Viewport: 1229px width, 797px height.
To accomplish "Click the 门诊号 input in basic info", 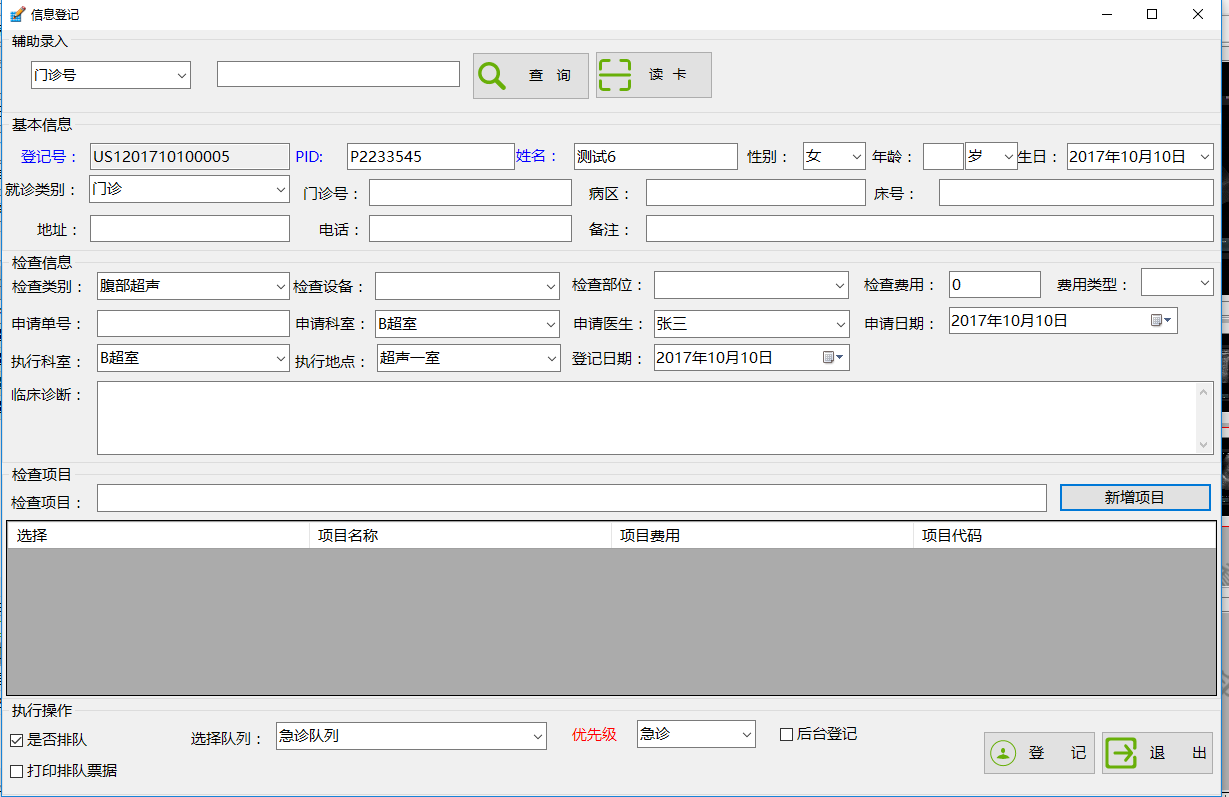I will click(470, 193).
